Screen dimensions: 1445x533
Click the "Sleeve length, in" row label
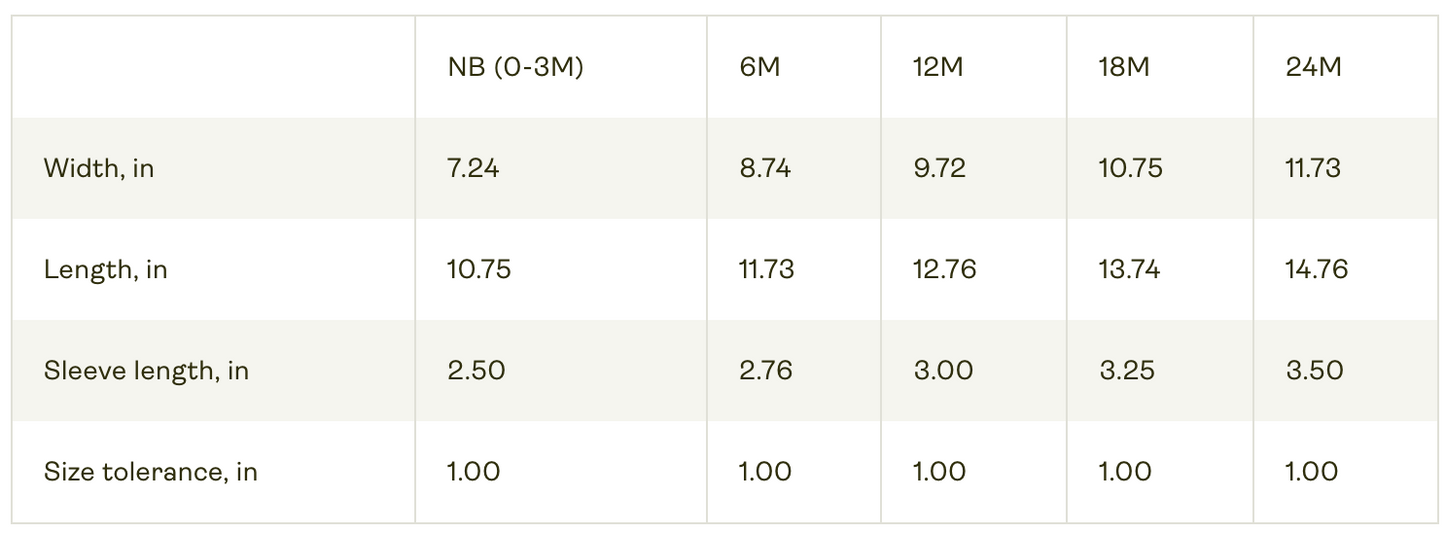pos(146,370)
